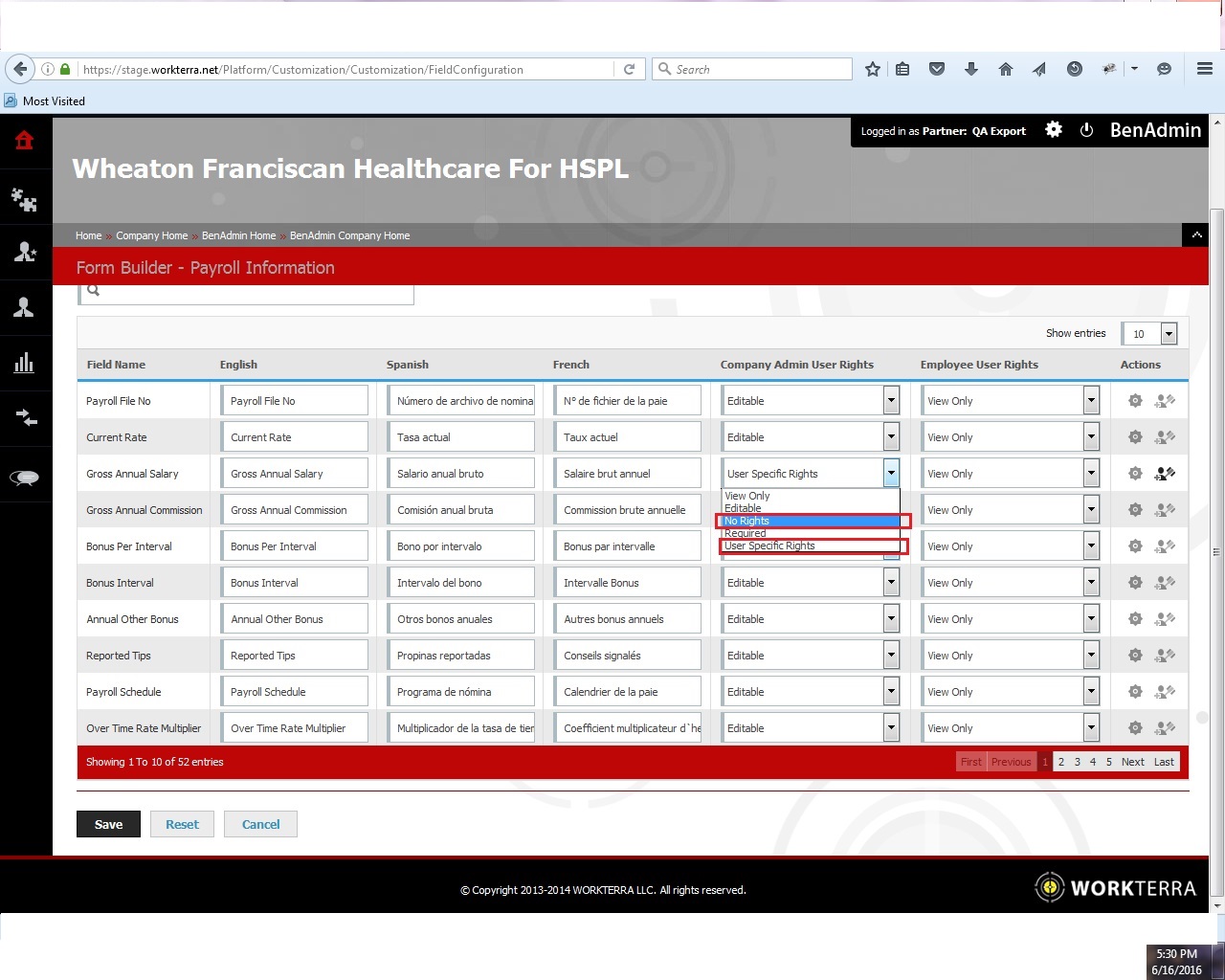Click the bookmark star icon in browser toolbar
The image size is (1225, 980).
point(872,69)
